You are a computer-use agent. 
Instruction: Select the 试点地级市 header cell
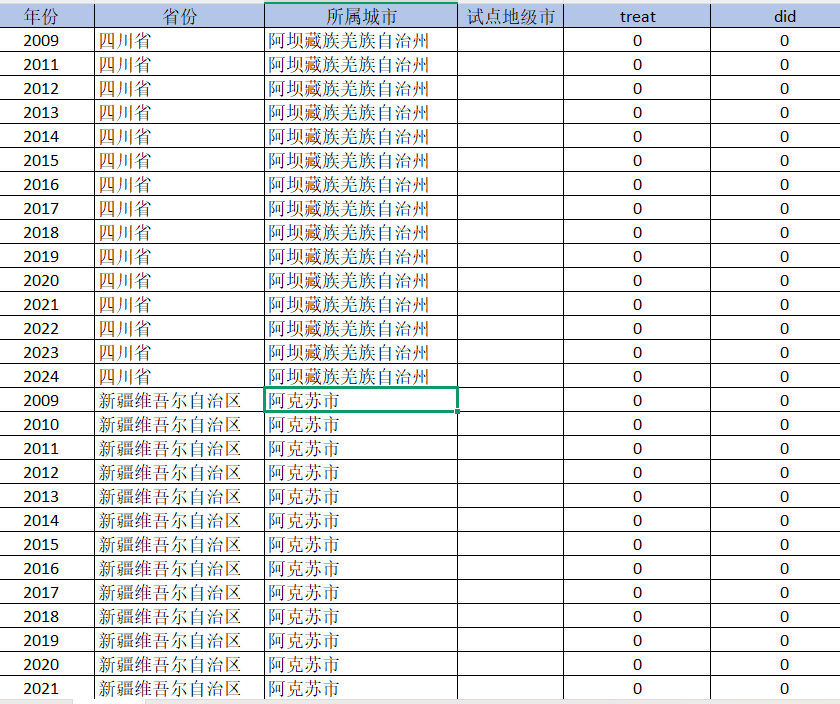(510, 16)
